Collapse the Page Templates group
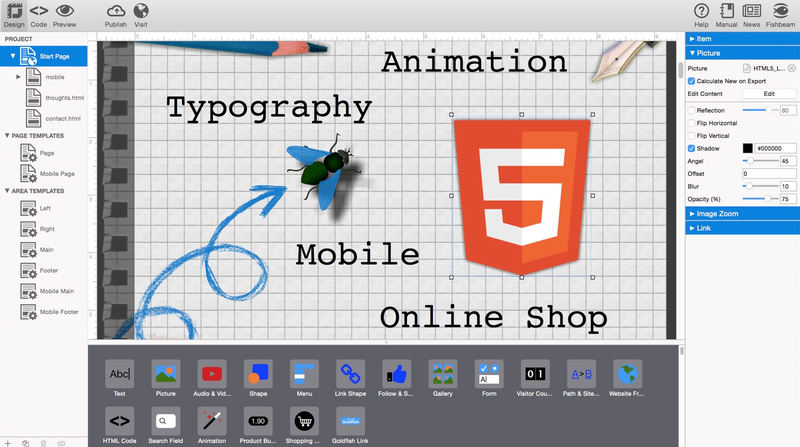800x447 pixels. [x=7, y=136]
